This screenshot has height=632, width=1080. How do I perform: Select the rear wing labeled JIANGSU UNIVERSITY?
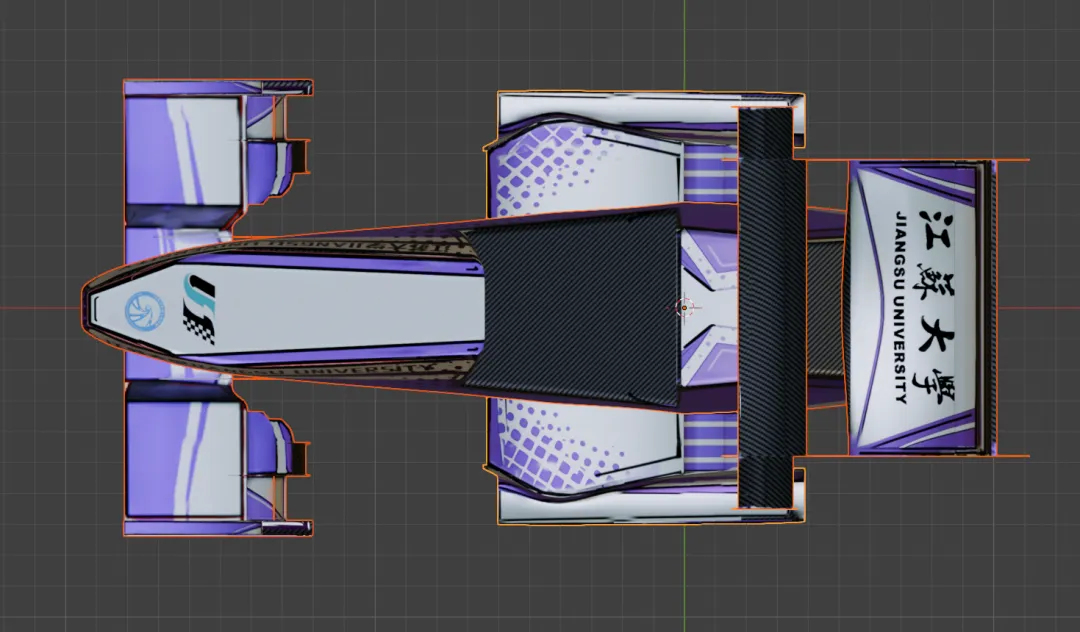click(x=922, y=308)
